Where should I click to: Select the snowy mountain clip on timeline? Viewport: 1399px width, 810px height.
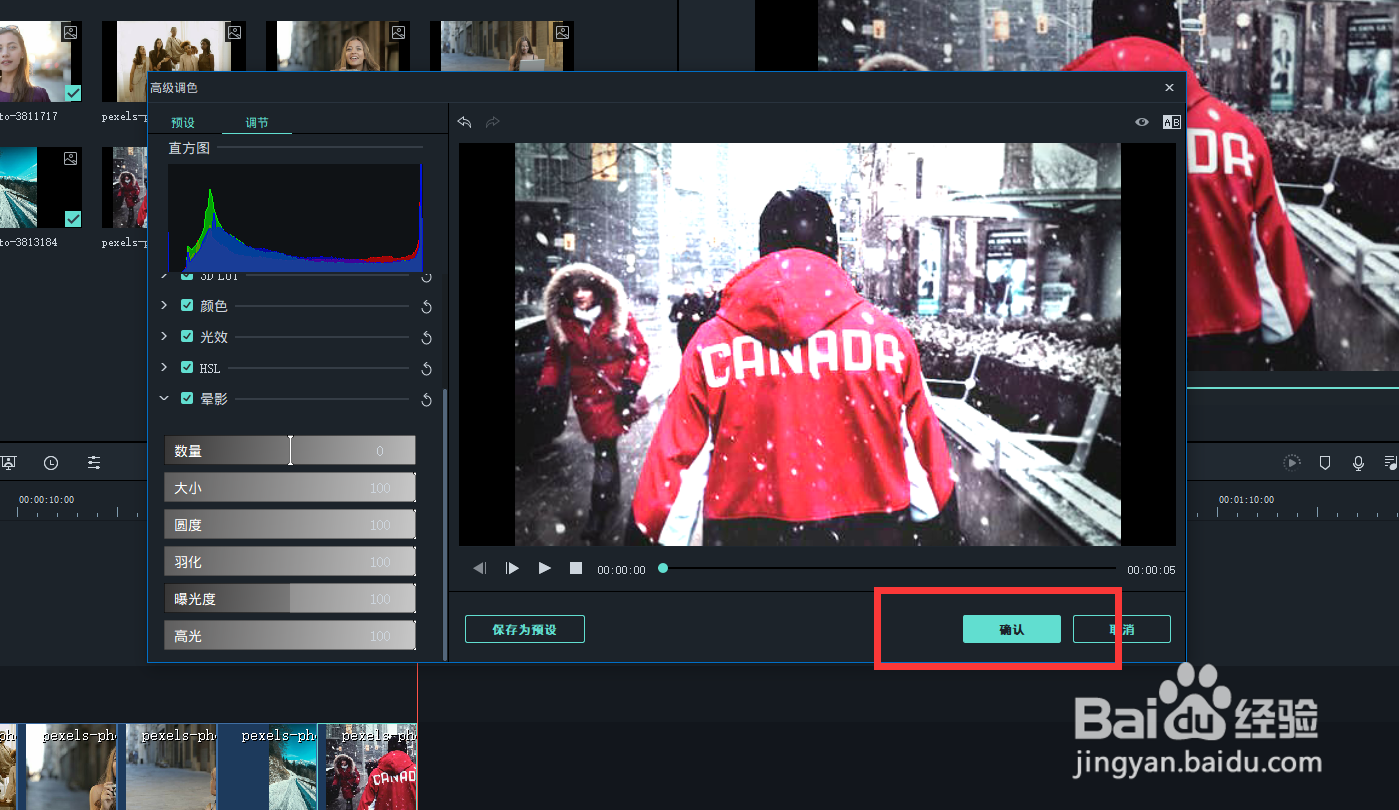pyautogui.click(x=267, y=767)
